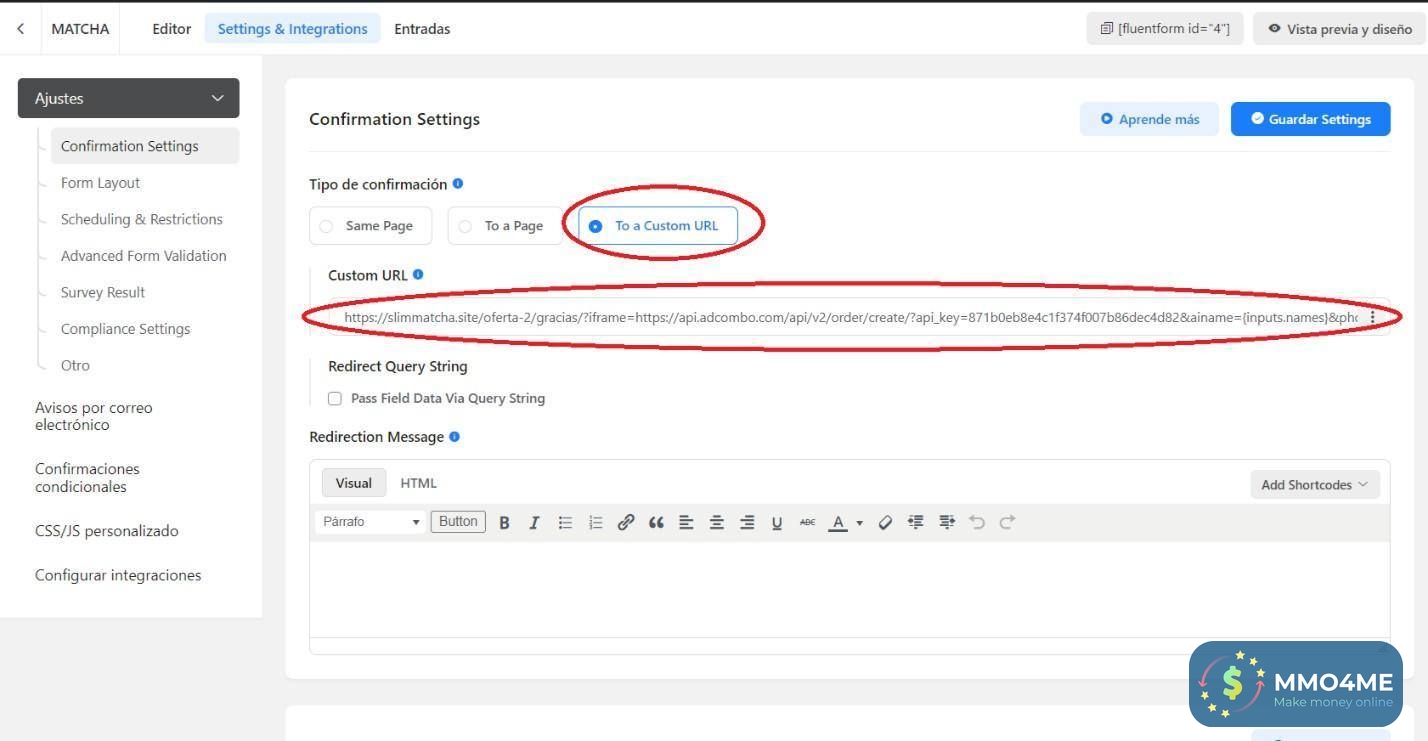Toggle bold formatting in the editor
The width and height of the screenshot is (1428, 741).
pyautogui.click(x=505, y=522)
